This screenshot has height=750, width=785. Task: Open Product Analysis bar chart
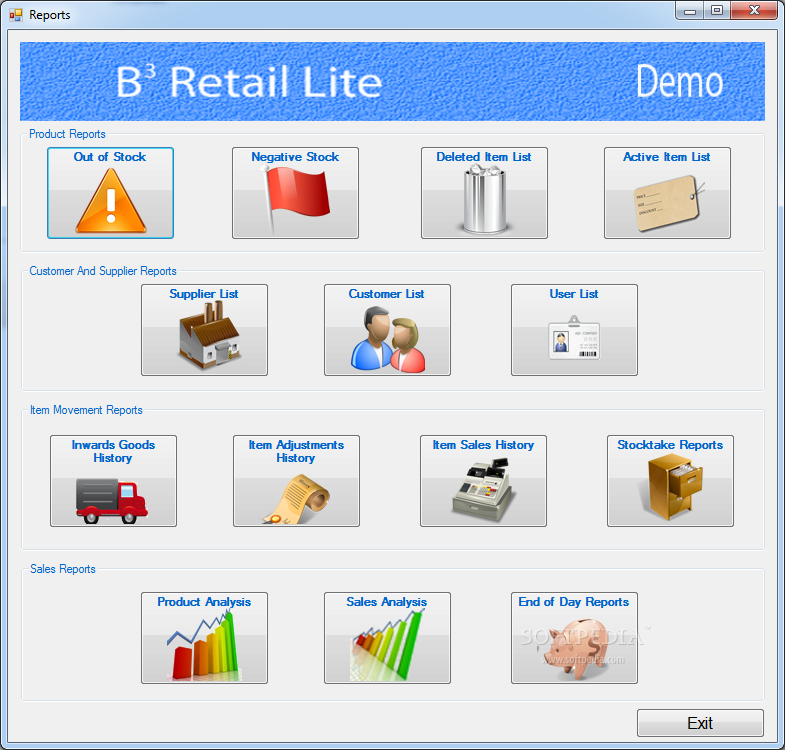coord(204,638)
